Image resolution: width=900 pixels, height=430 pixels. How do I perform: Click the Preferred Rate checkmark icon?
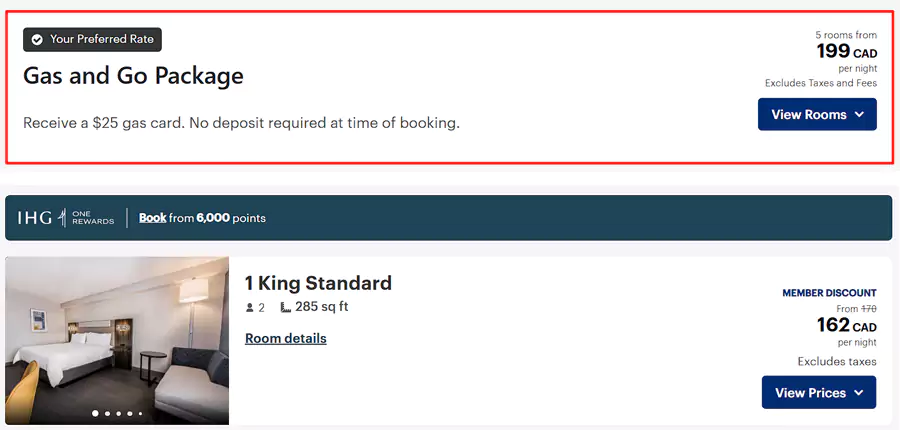[x=37, y=40]
